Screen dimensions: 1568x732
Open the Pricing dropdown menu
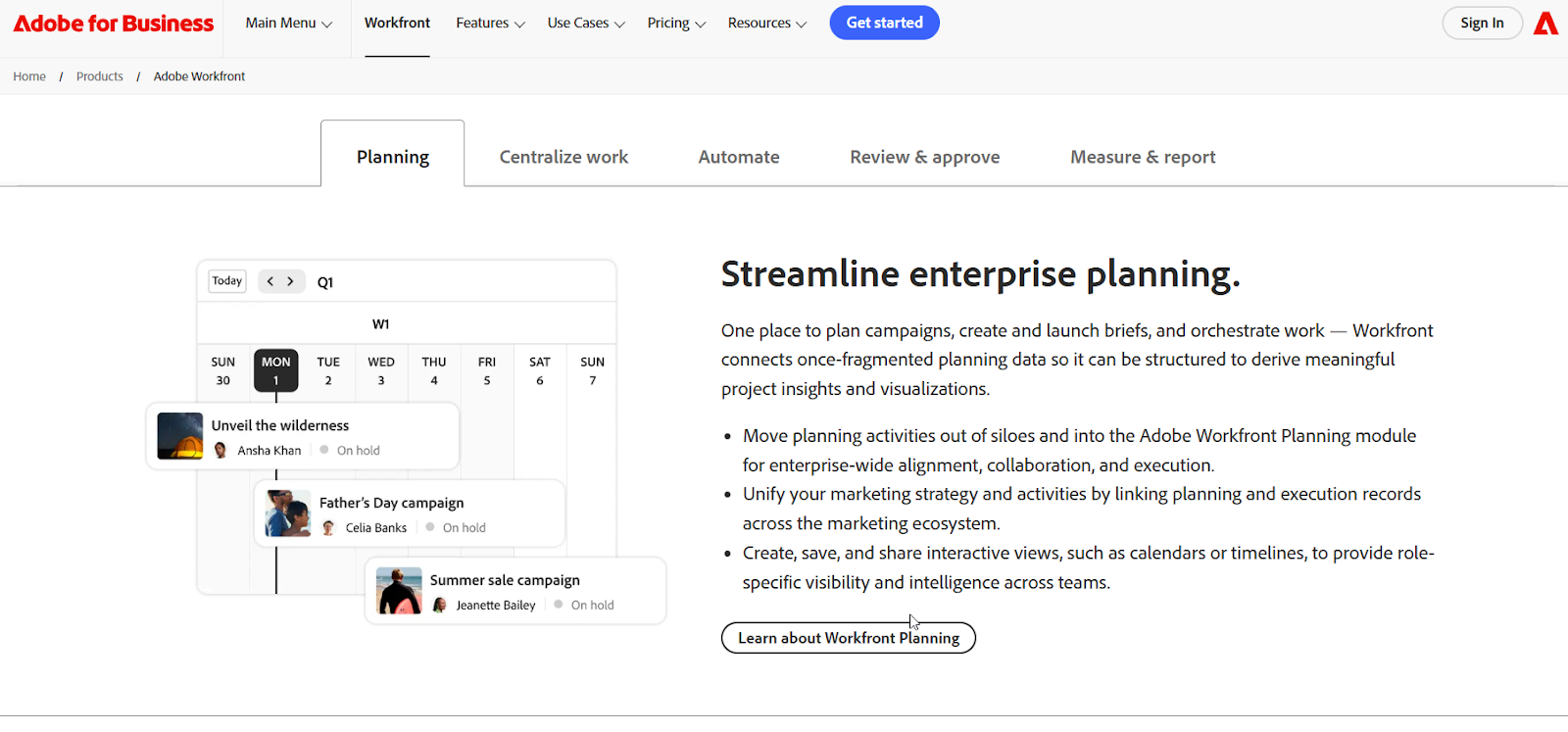676,24
